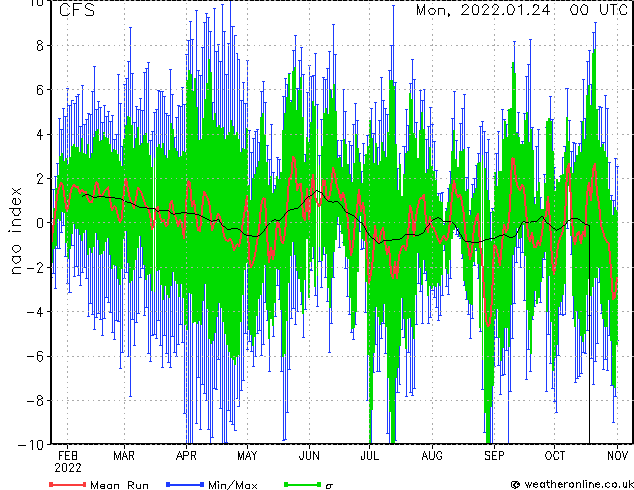
Task: Click the y-axis value -8
Action: coord(35,401)
